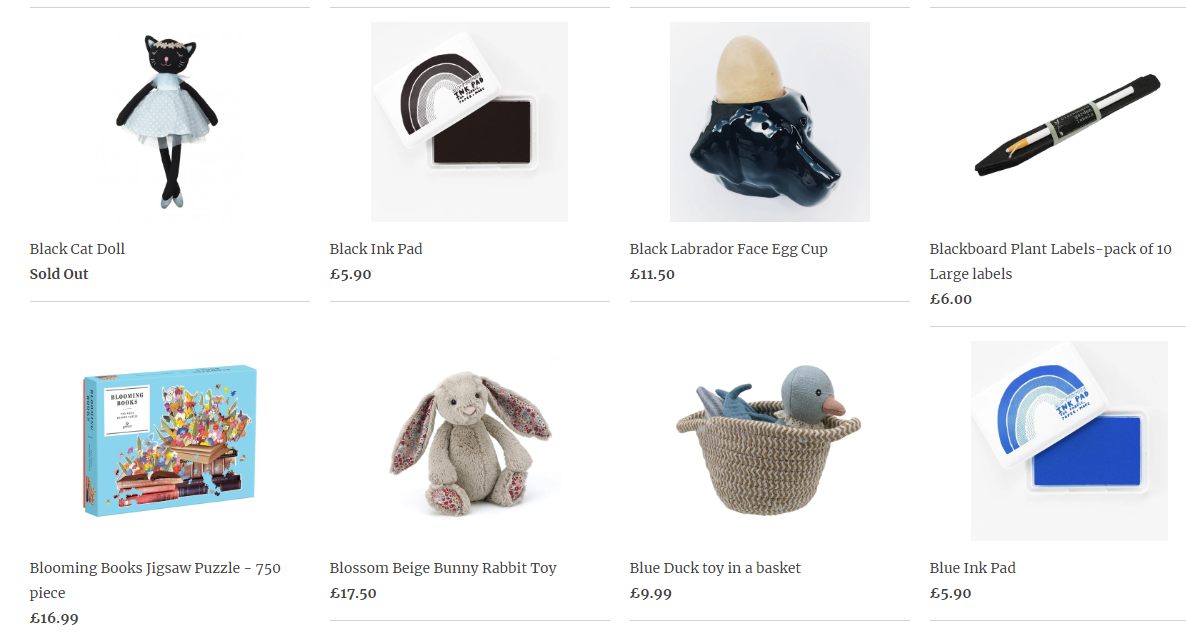Open Blossom Beige Bunny Rabbit Toy link

pos(442,568)
